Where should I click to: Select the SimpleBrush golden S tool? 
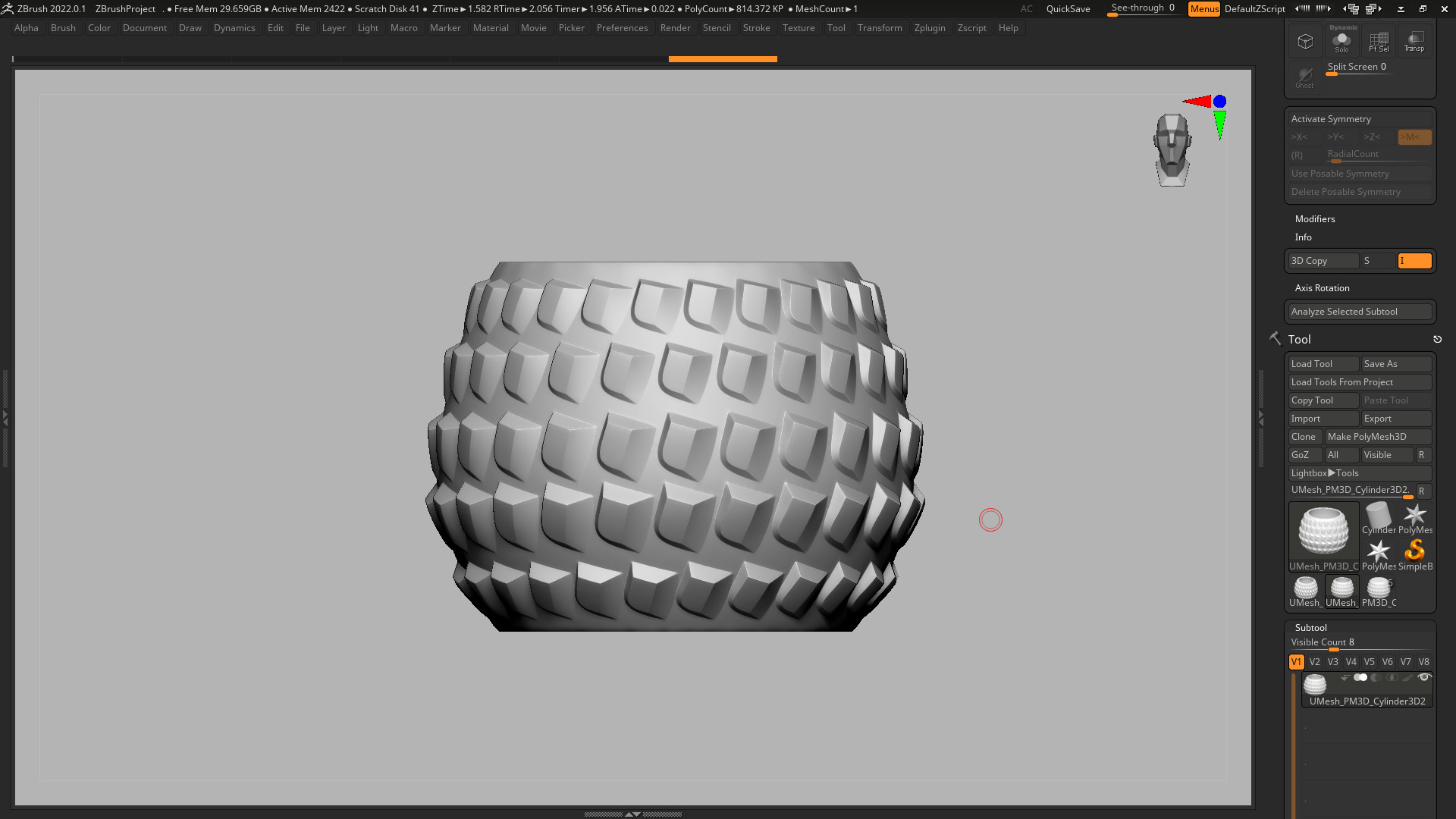coord(1415,555)
